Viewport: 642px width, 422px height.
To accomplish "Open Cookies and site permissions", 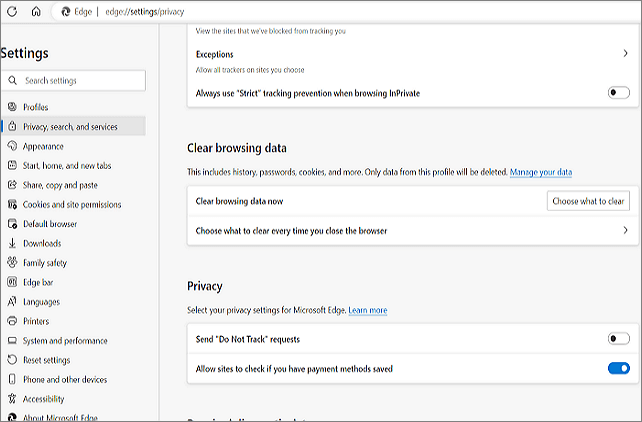I will (x=72, y=204).
